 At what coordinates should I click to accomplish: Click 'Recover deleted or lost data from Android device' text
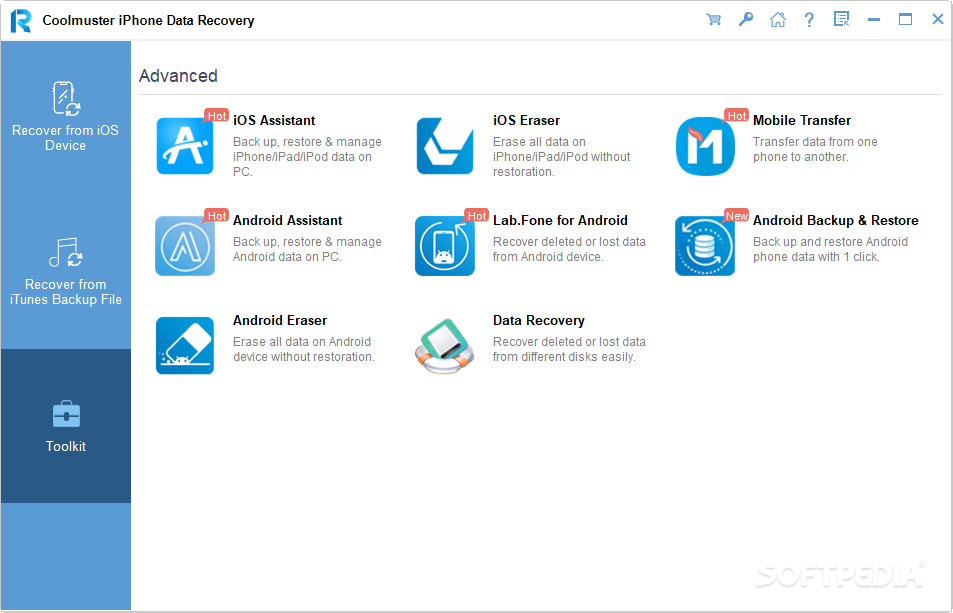coord(569,249)
